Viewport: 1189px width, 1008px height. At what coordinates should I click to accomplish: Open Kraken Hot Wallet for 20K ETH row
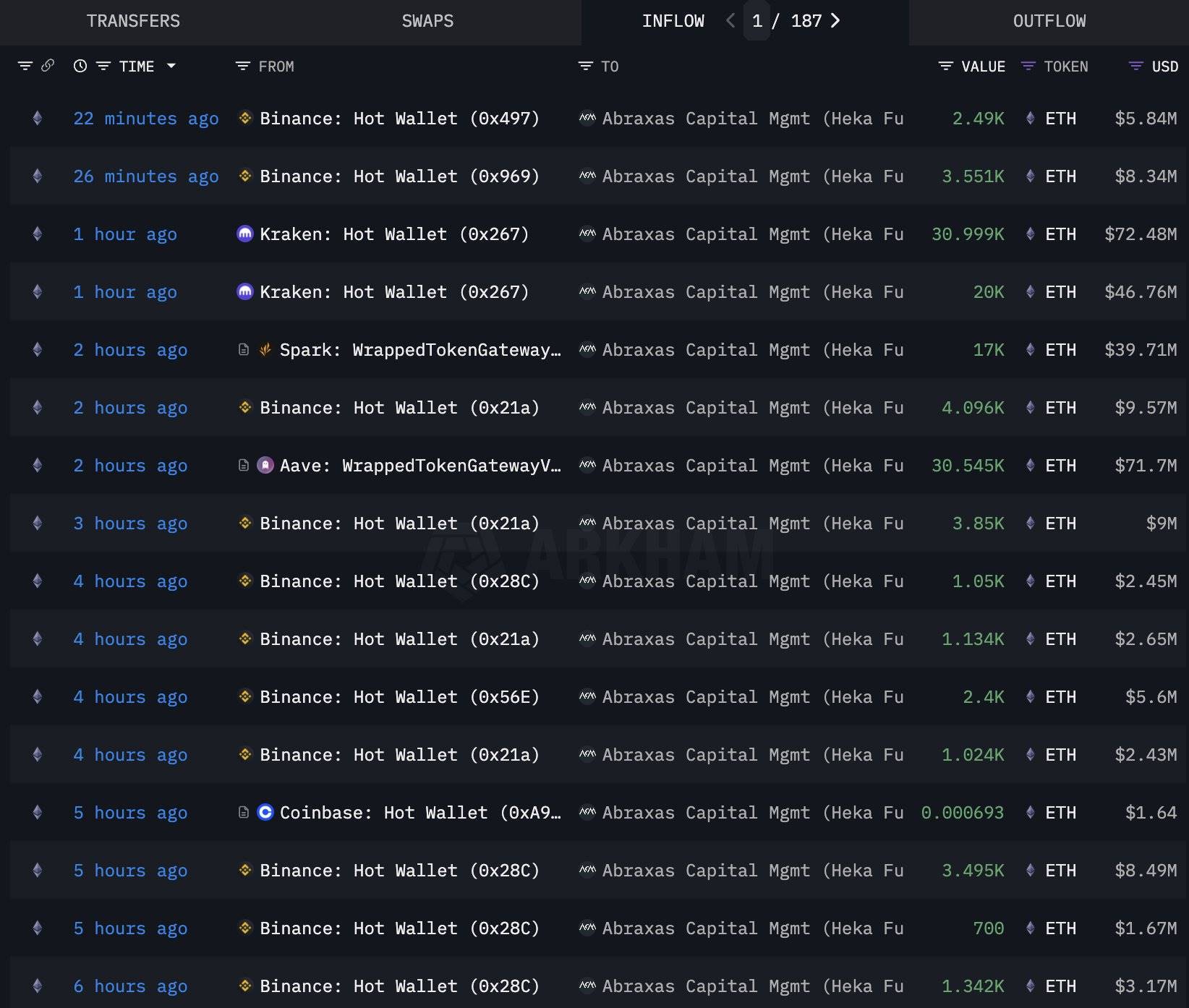coord(394,292)
